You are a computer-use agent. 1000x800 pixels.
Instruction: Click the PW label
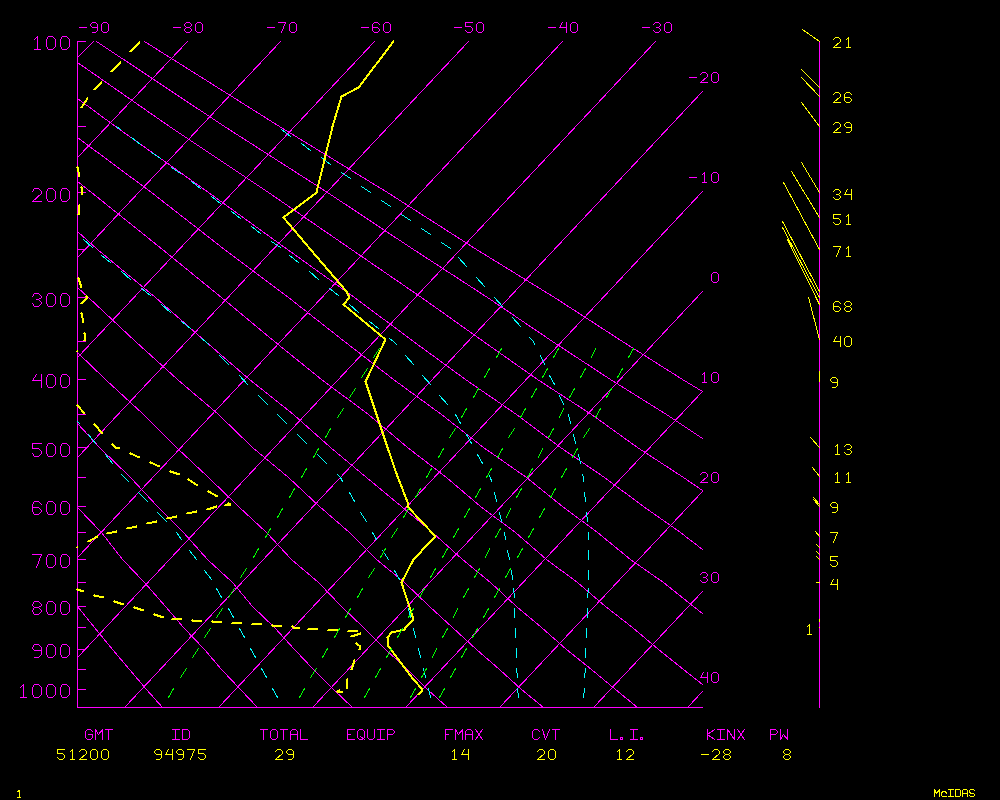pos(779,735)
